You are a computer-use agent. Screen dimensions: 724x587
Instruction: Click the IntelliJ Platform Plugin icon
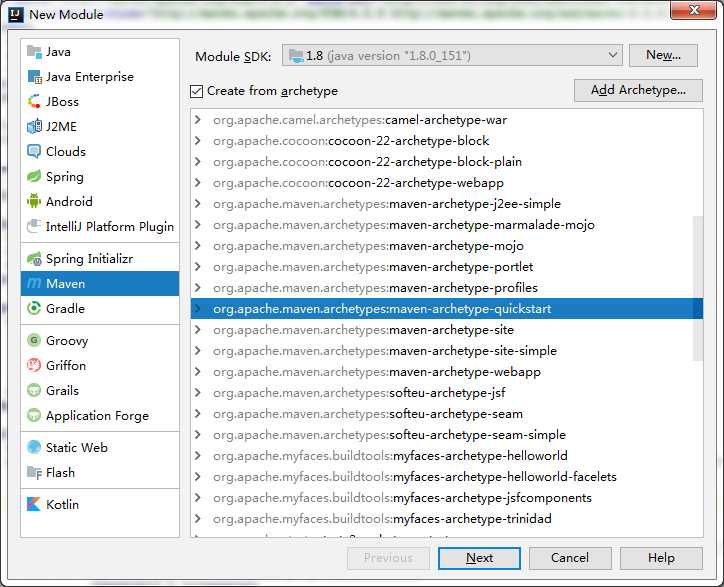[34, 226]
